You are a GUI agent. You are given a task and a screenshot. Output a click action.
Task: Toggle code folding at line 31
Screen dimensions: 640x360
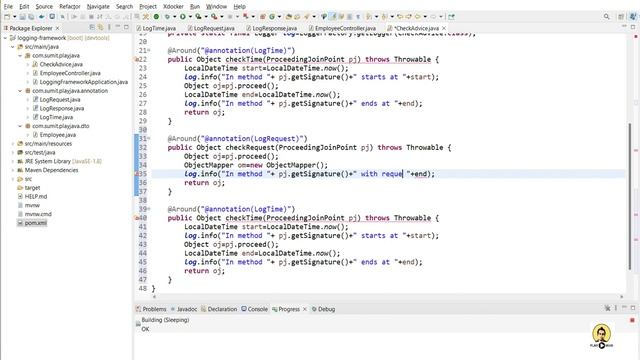pyautogui.click(x=149, y=139)
